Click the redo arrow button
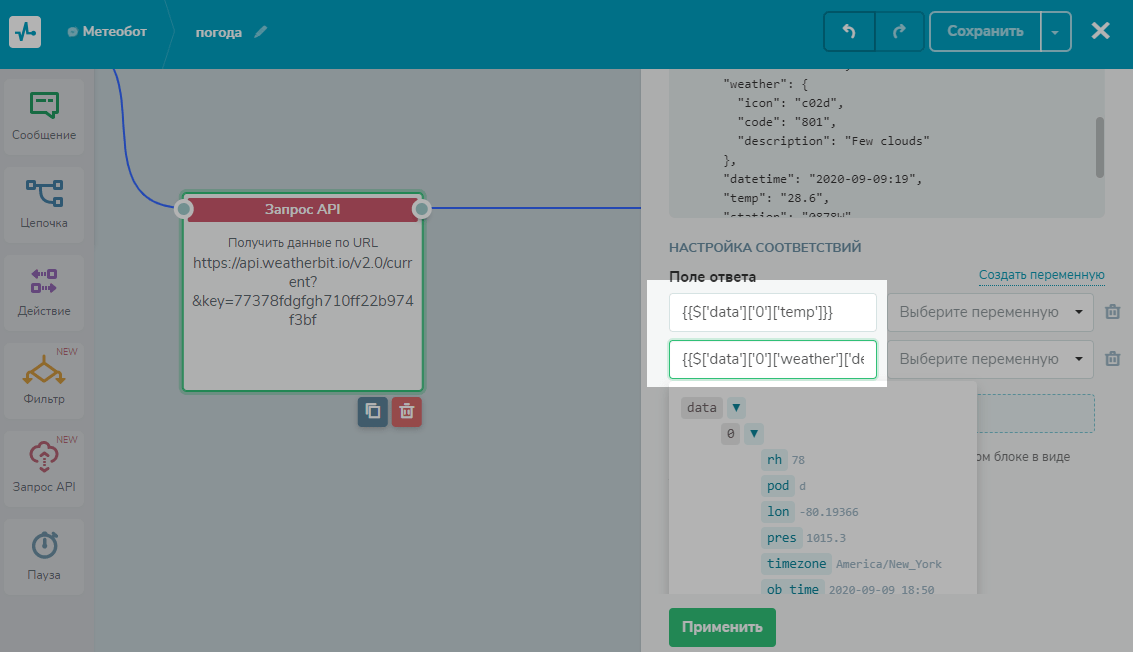 [x=899, y=31]
